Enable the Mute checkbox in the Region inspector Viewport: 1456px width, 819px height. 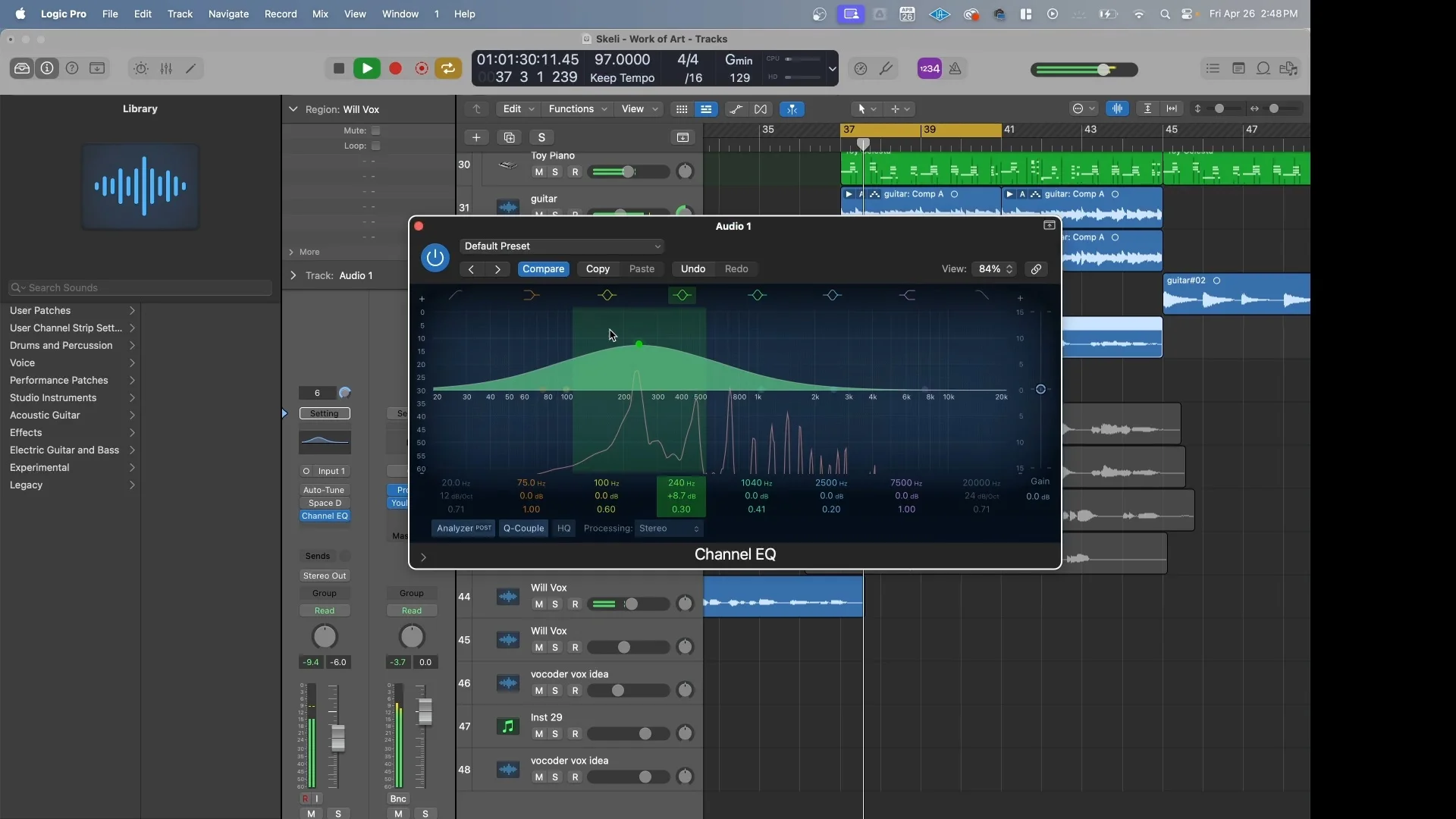pyautogui.click(x=375, y=130)
